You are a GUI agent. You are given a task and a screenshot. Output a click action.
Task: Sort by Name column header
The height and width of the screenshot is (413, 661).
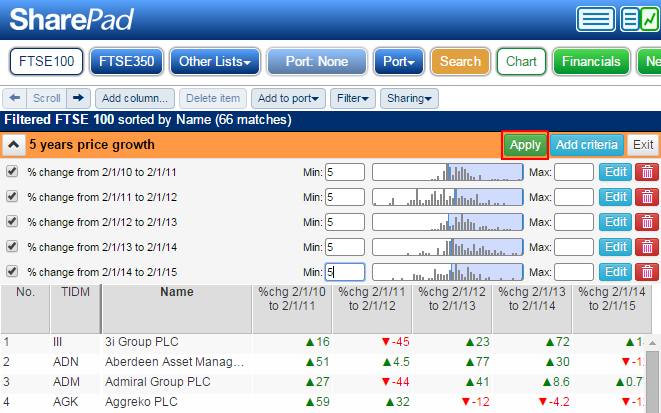[177, 309]
